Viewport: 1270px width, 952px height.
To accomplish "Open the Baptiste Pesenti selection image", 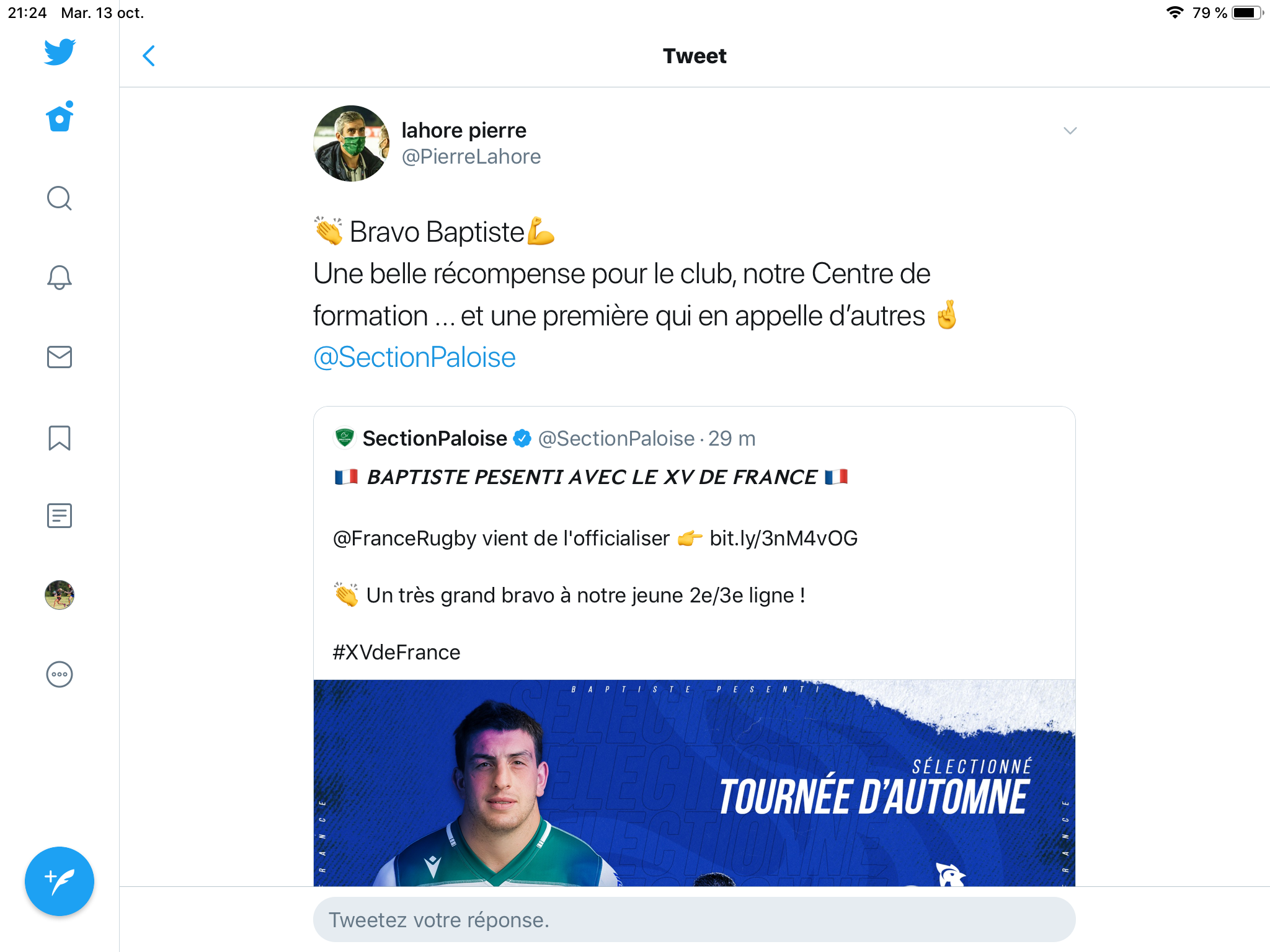I will pos(693,782).
